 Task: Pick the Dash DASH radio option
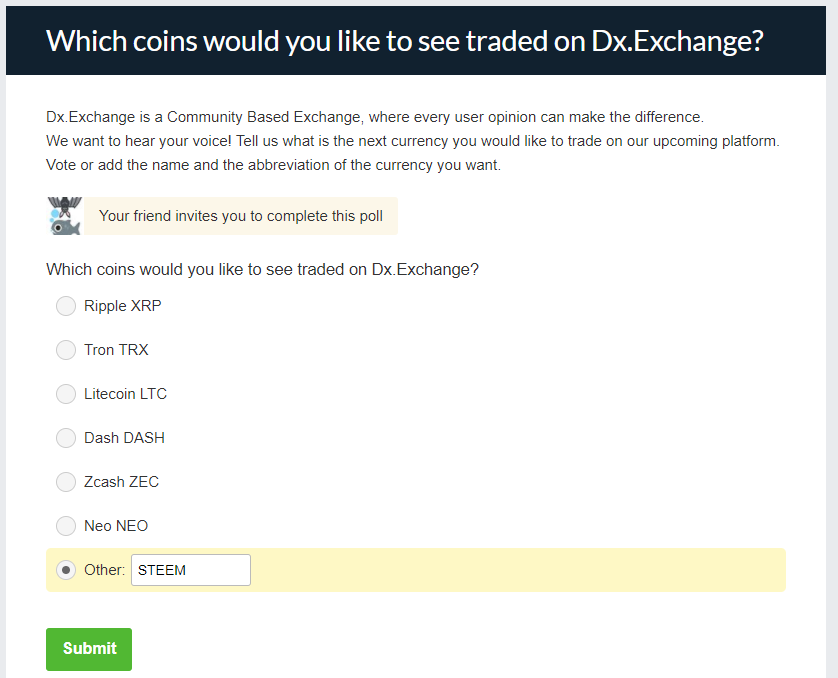66,438
